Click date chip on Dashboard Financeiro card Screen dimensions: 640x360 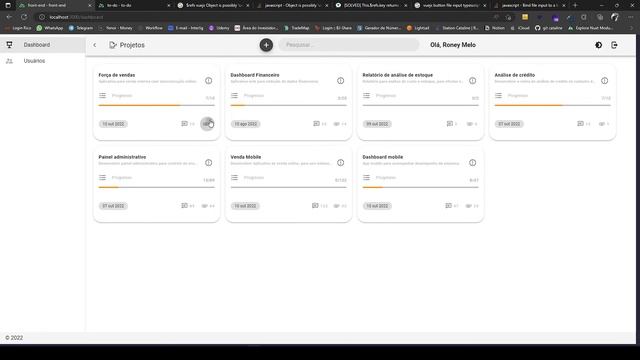coord(245,124)
